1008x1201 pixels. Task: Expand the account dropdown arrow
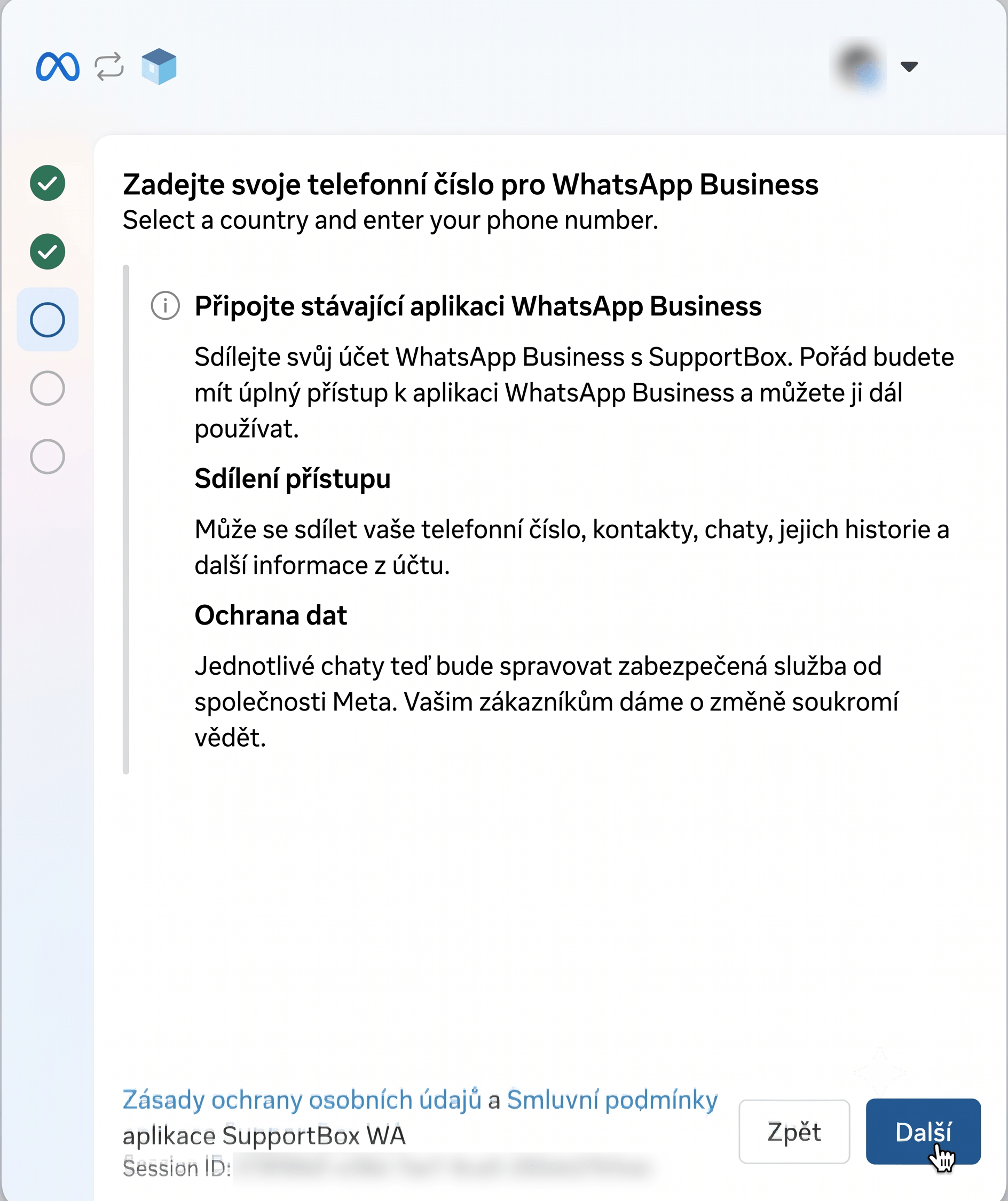point(909,66)
